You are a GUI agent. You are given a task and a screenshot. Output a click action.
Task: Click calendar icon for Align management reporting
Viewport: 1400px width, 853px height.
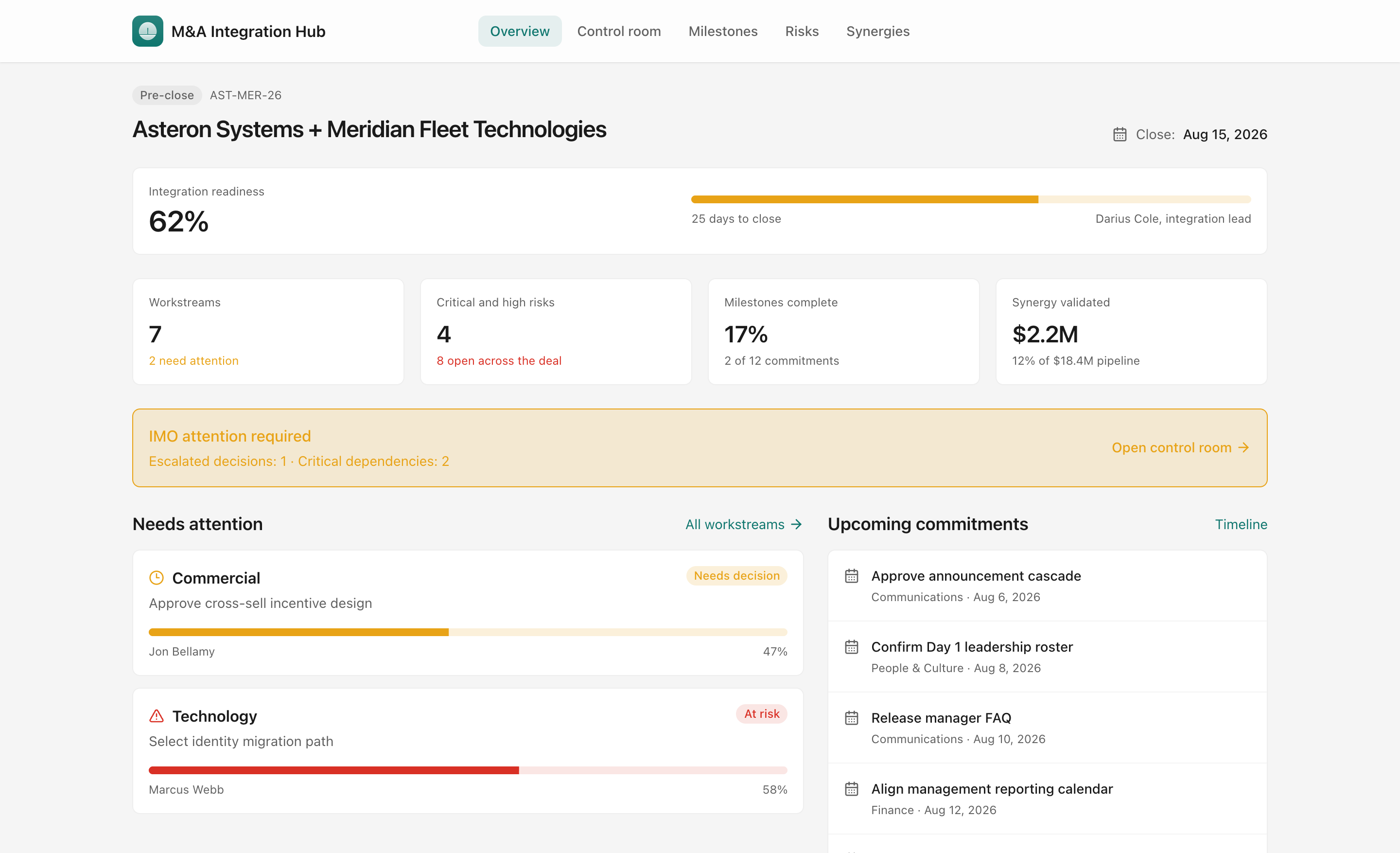click(851, 789)
